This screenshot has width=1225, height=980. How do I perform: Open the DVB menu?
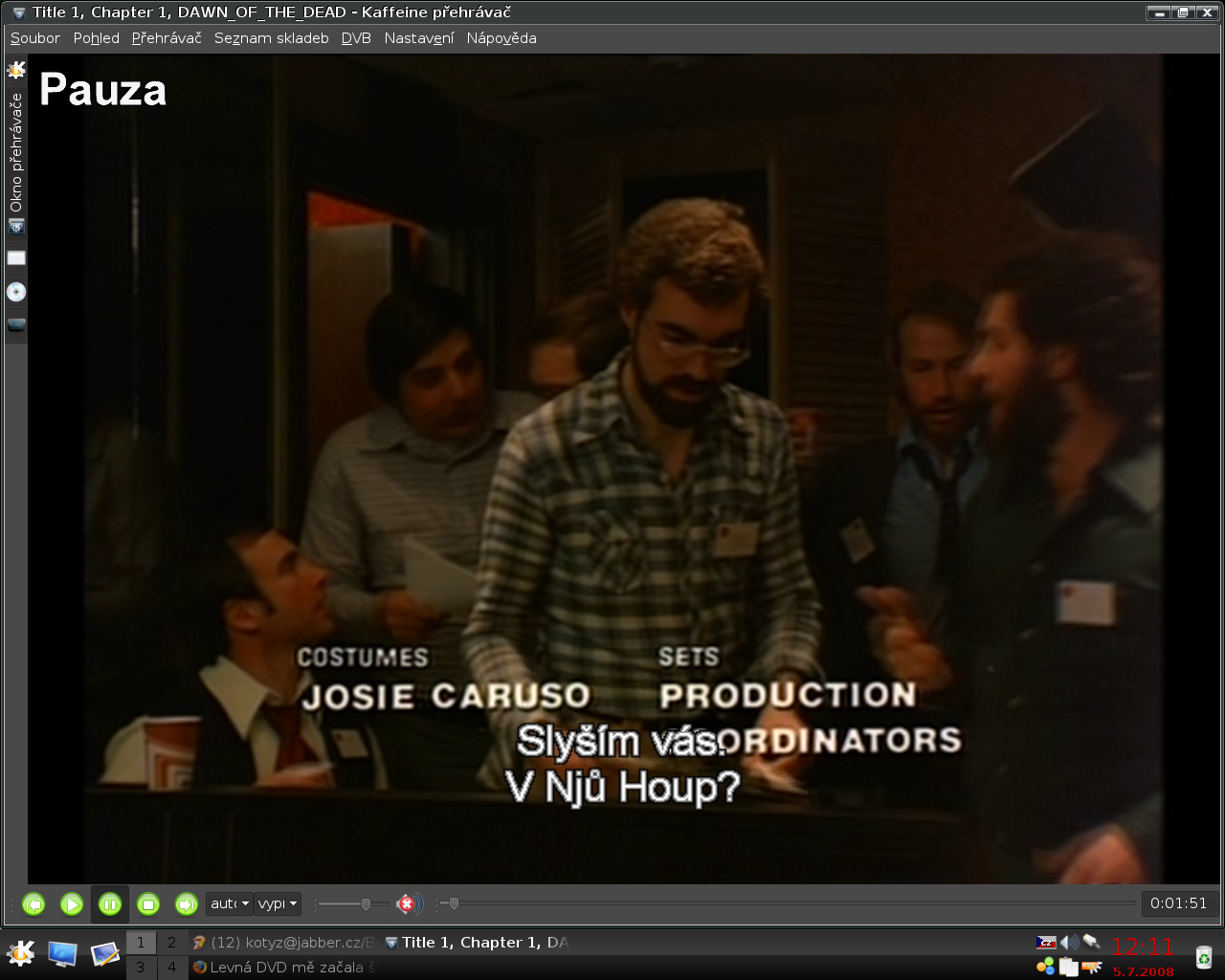pos(356,38)
